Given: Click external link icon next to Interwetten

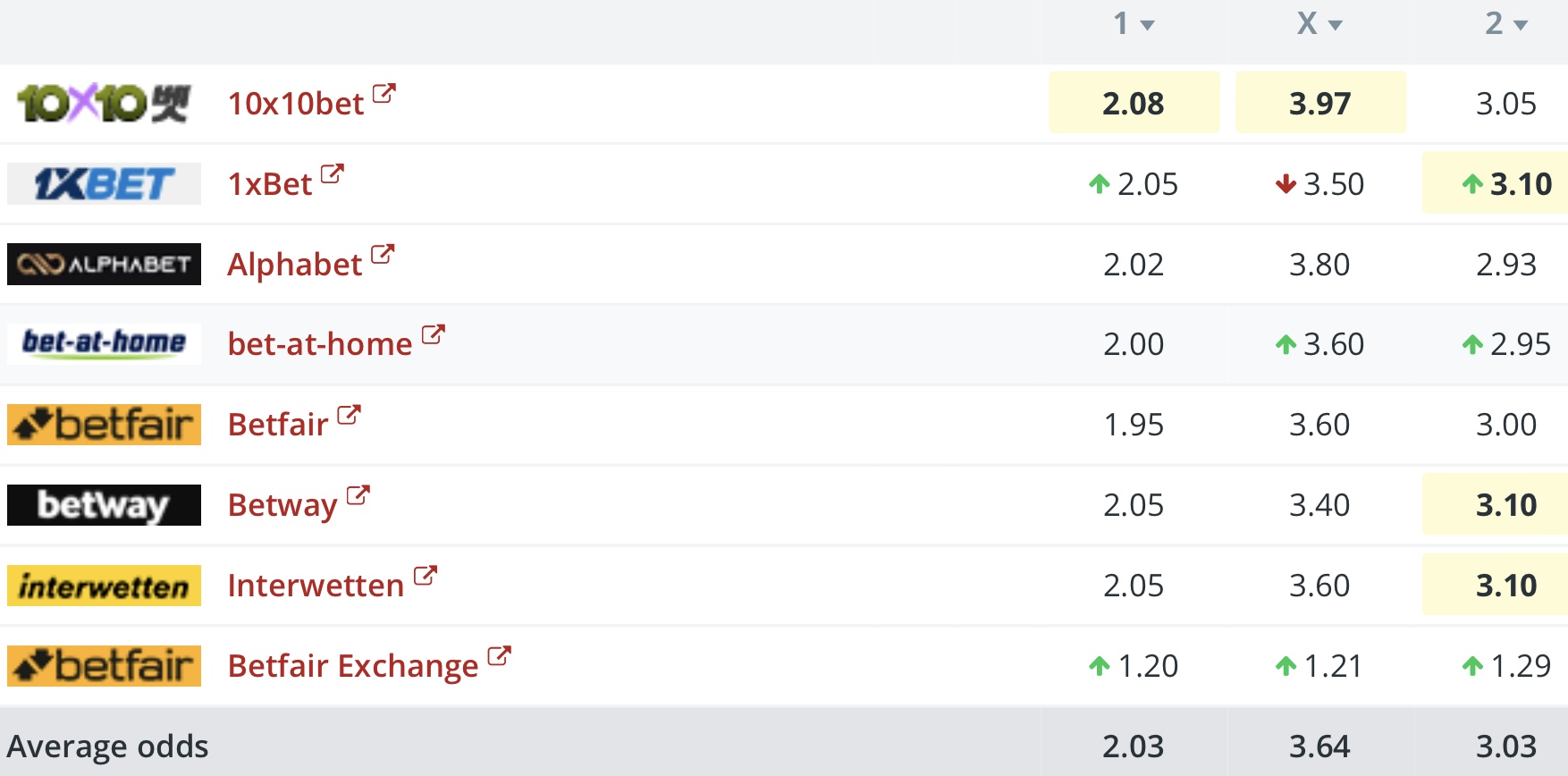Looking at the screenshot, I should (x=426, y=575).
